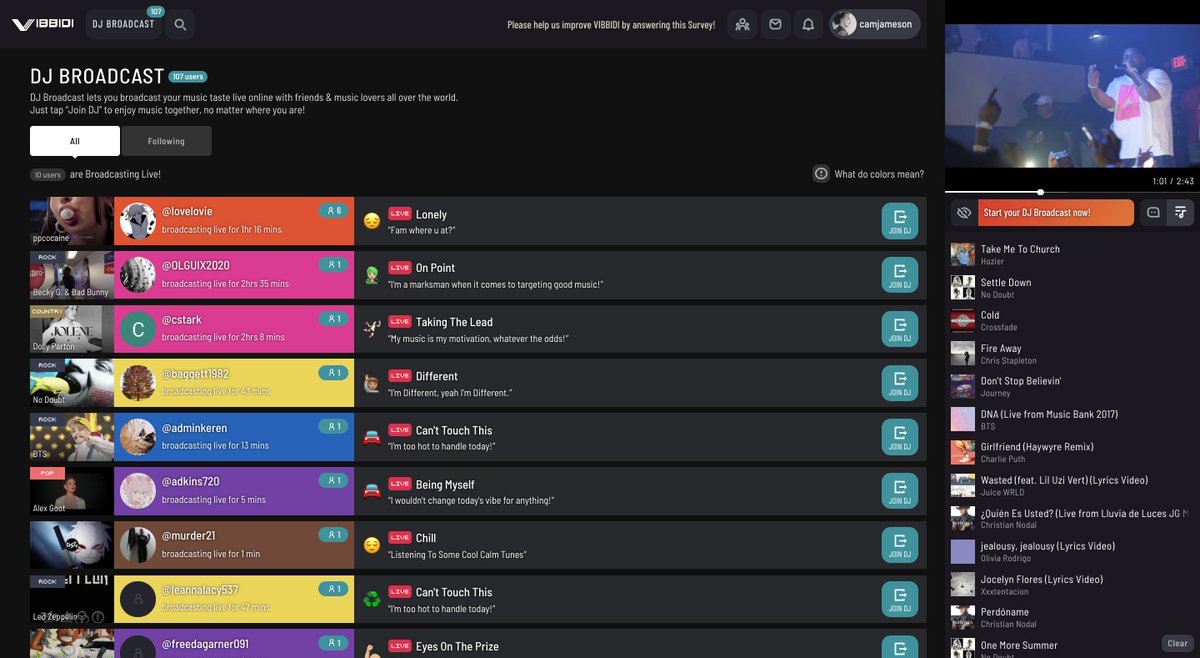Image resolution: width=1200 pixels, height=658 pixels.
Task: Open 'What do colors mean?' link
Action: click(x=879, y=174)
